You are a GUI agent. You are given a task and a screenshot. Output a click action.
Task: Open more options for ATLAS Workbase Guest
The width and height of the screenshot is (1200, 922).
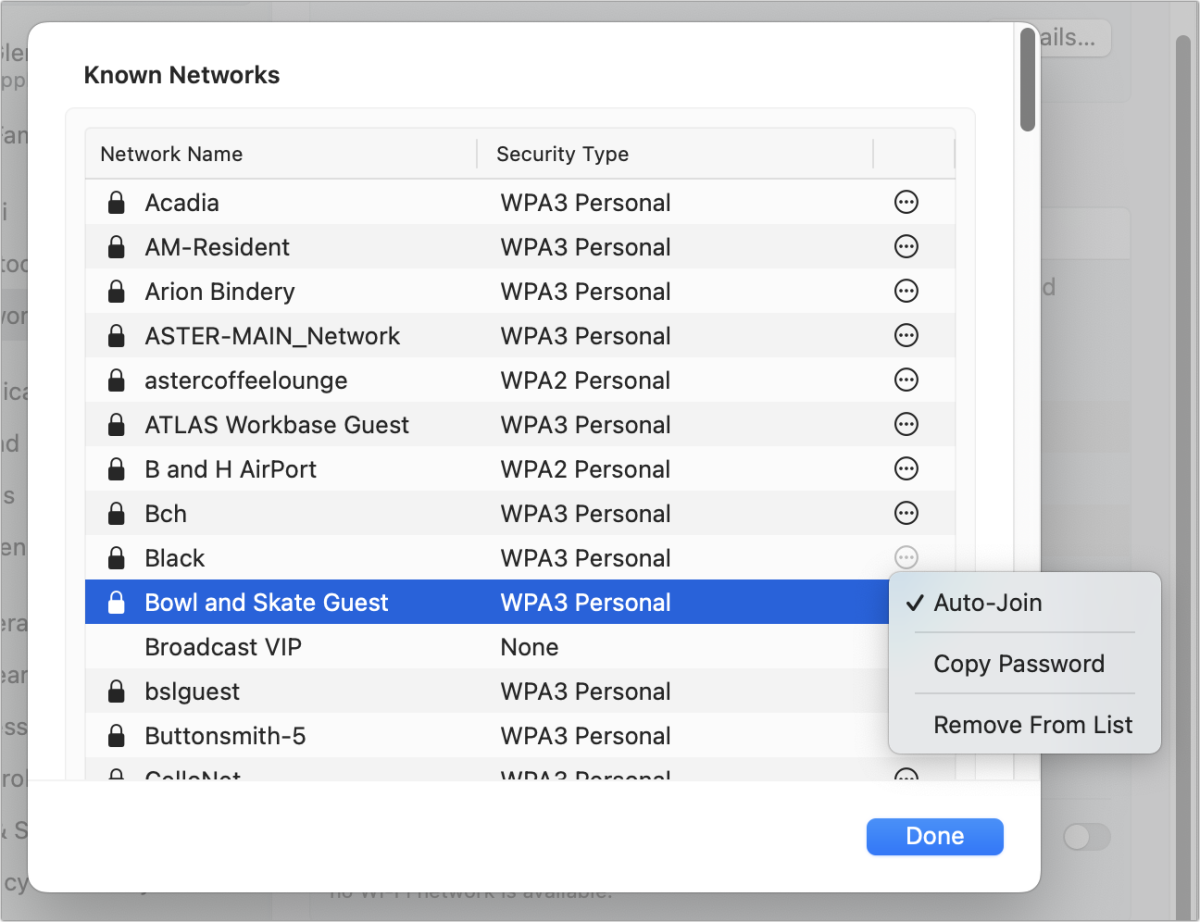pos(906,424)
